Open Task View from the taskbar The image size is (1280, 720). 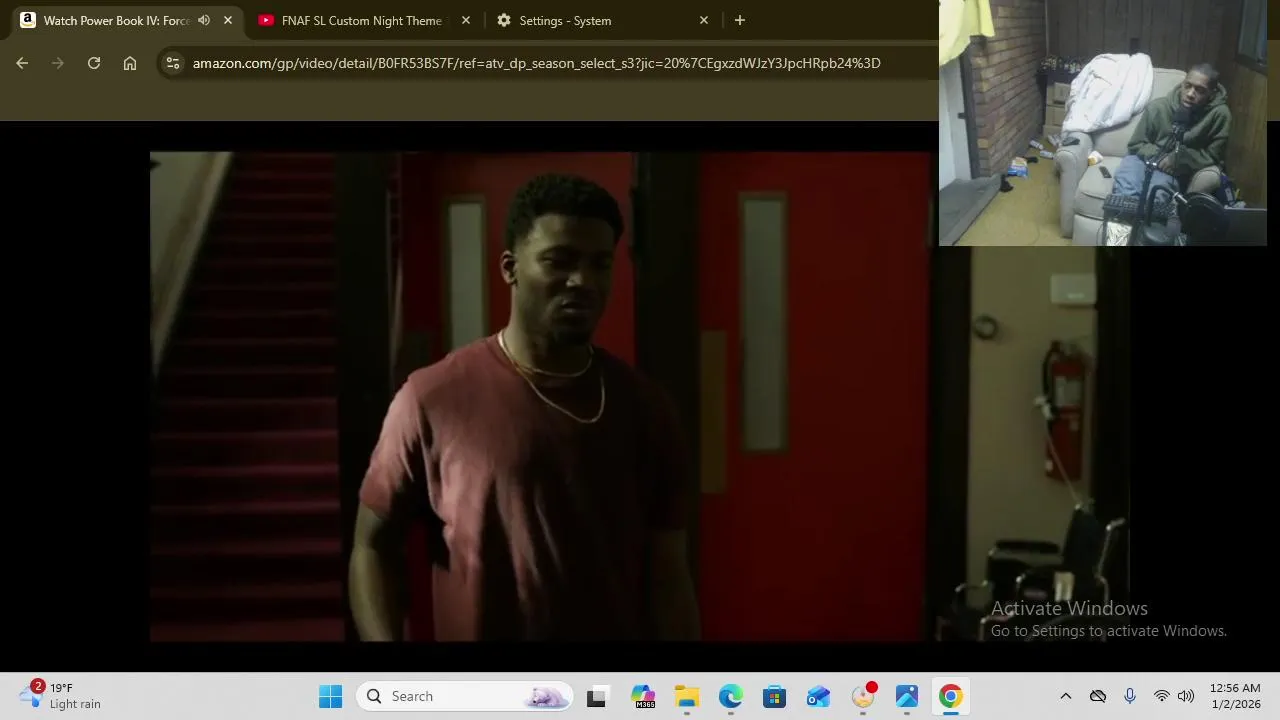pos(597,696)
